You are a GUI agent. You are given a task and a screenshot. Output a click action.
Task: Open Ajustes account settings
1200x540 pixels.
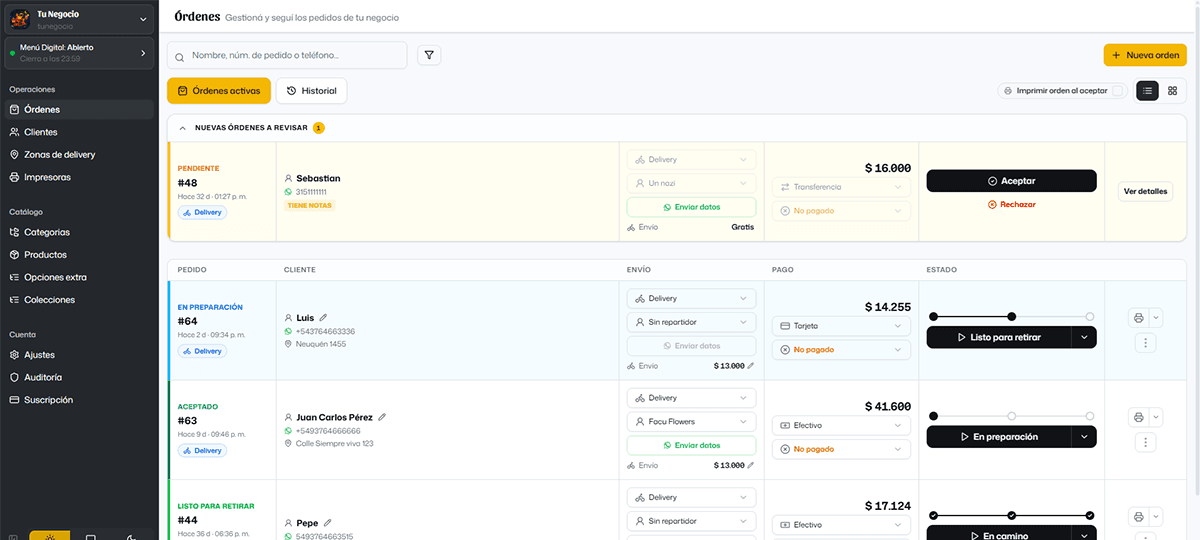point(79,355)
